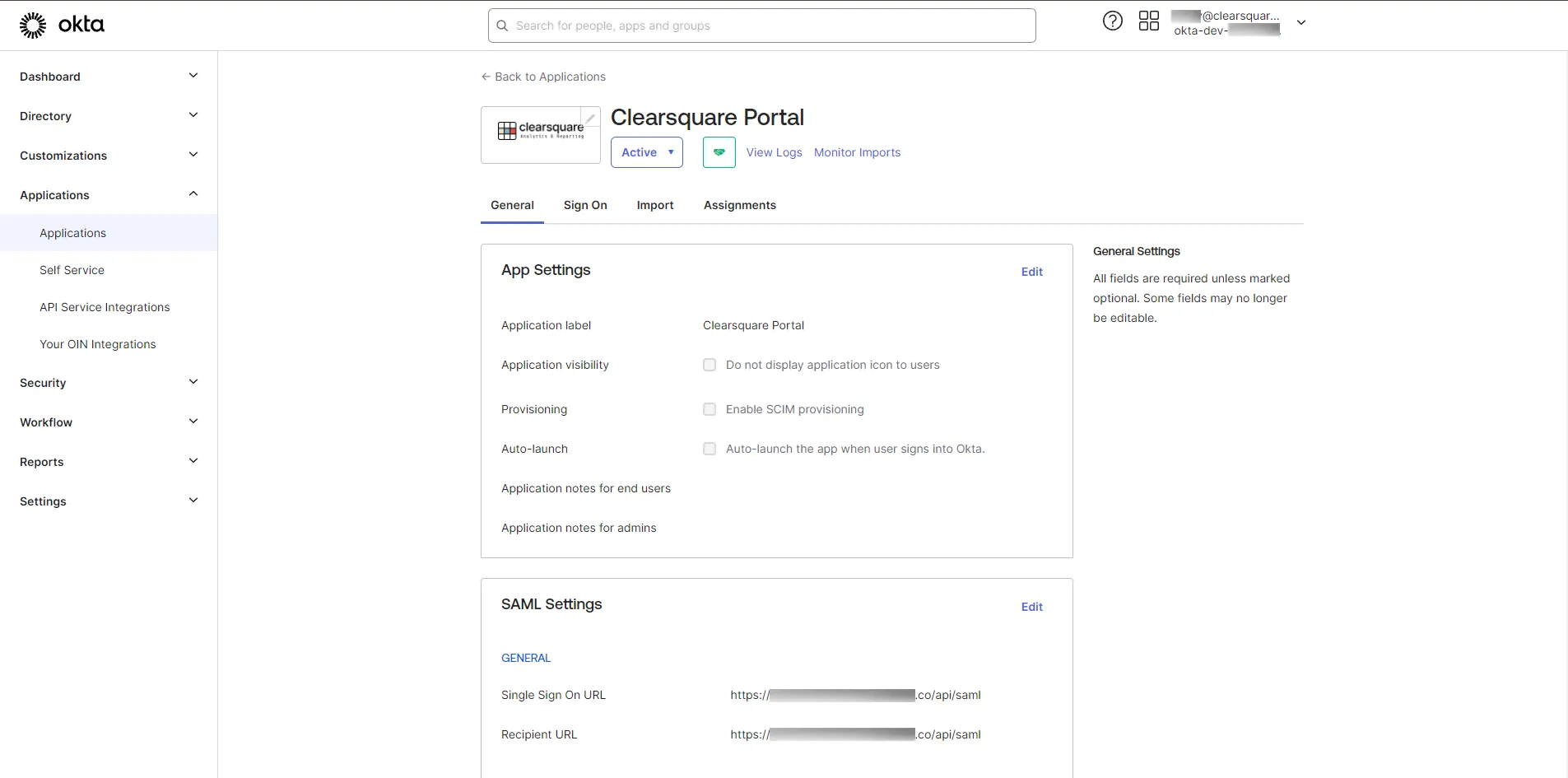Go Back to Applications
The image size is (1568, 778).
(543, 77)
